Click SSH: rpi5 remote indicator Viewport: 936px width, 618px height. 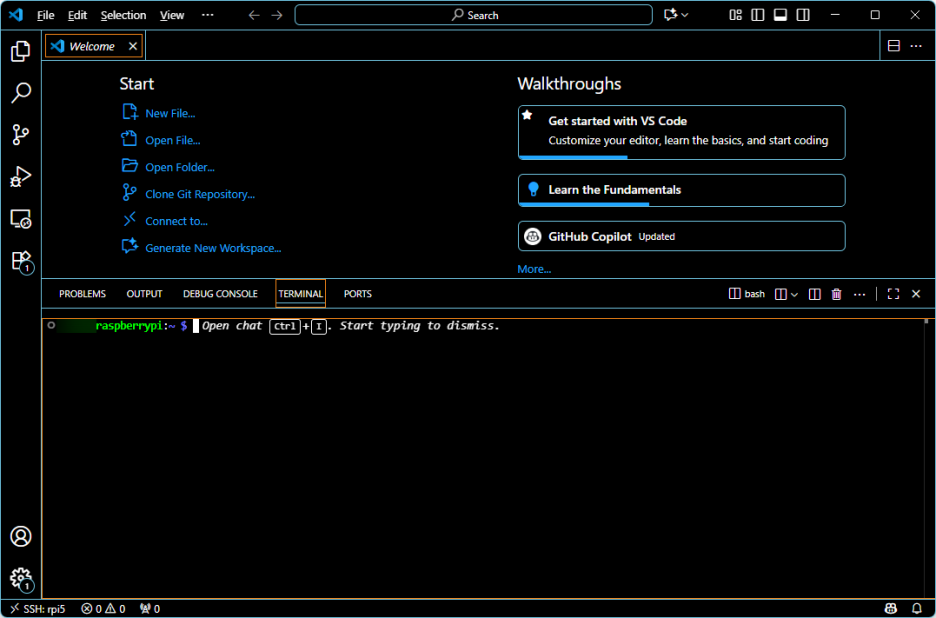(x=38, y=609)
